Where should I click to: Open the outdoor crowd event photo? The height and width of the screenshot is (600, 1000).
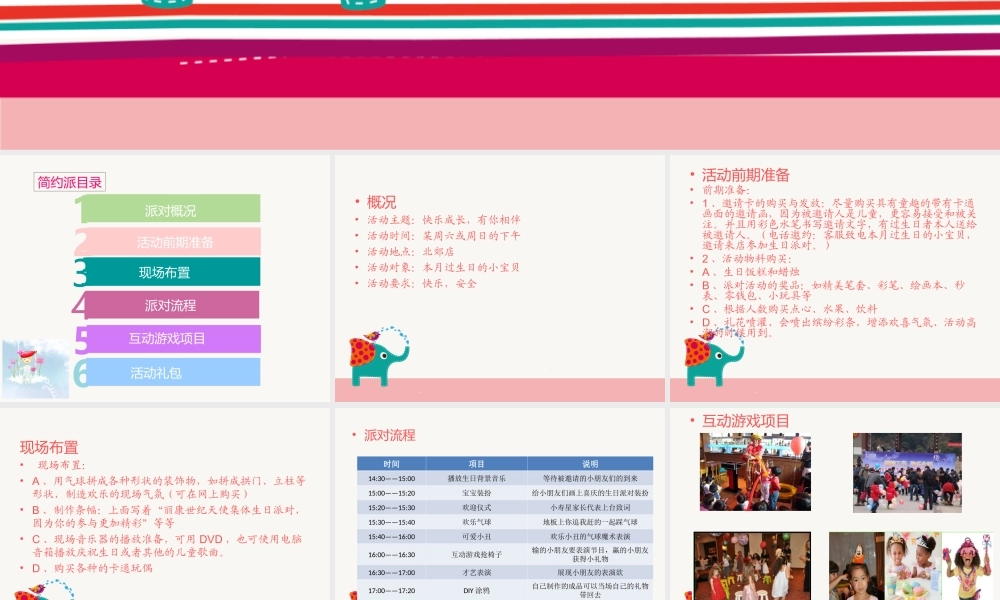908,472
